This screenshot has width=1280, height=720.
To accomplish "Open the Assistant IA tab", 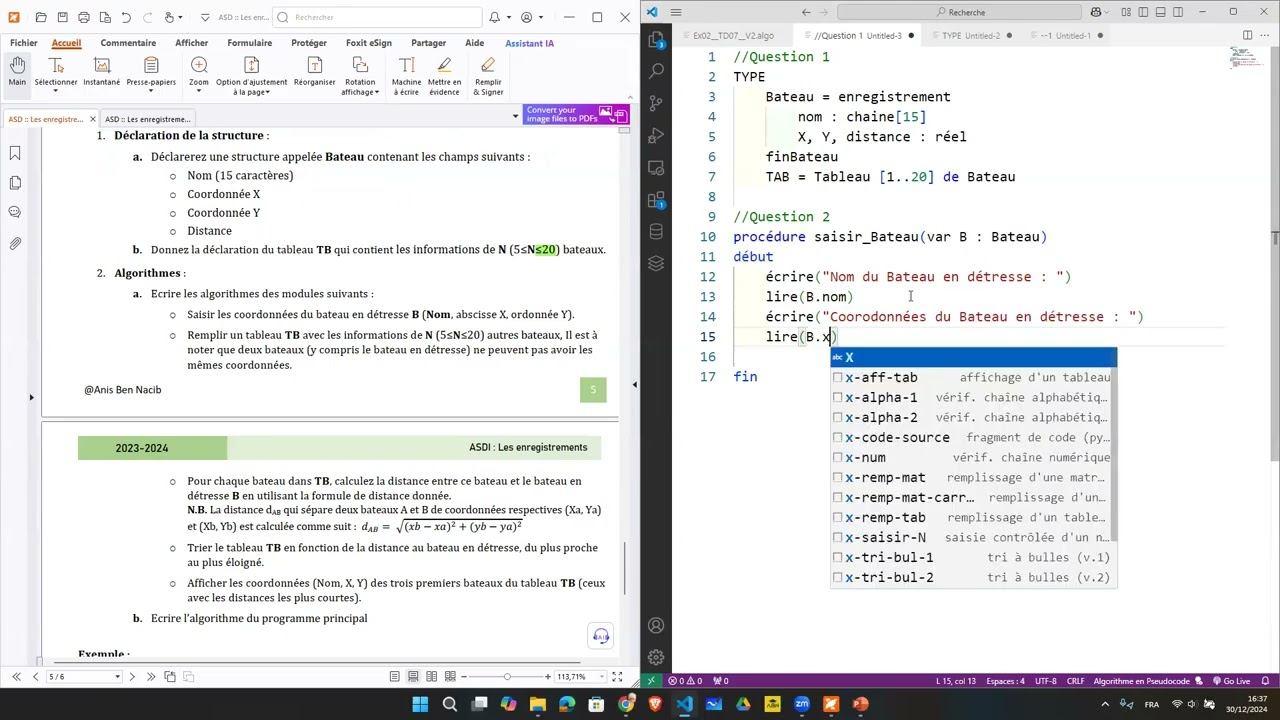I will pos(529,43).
